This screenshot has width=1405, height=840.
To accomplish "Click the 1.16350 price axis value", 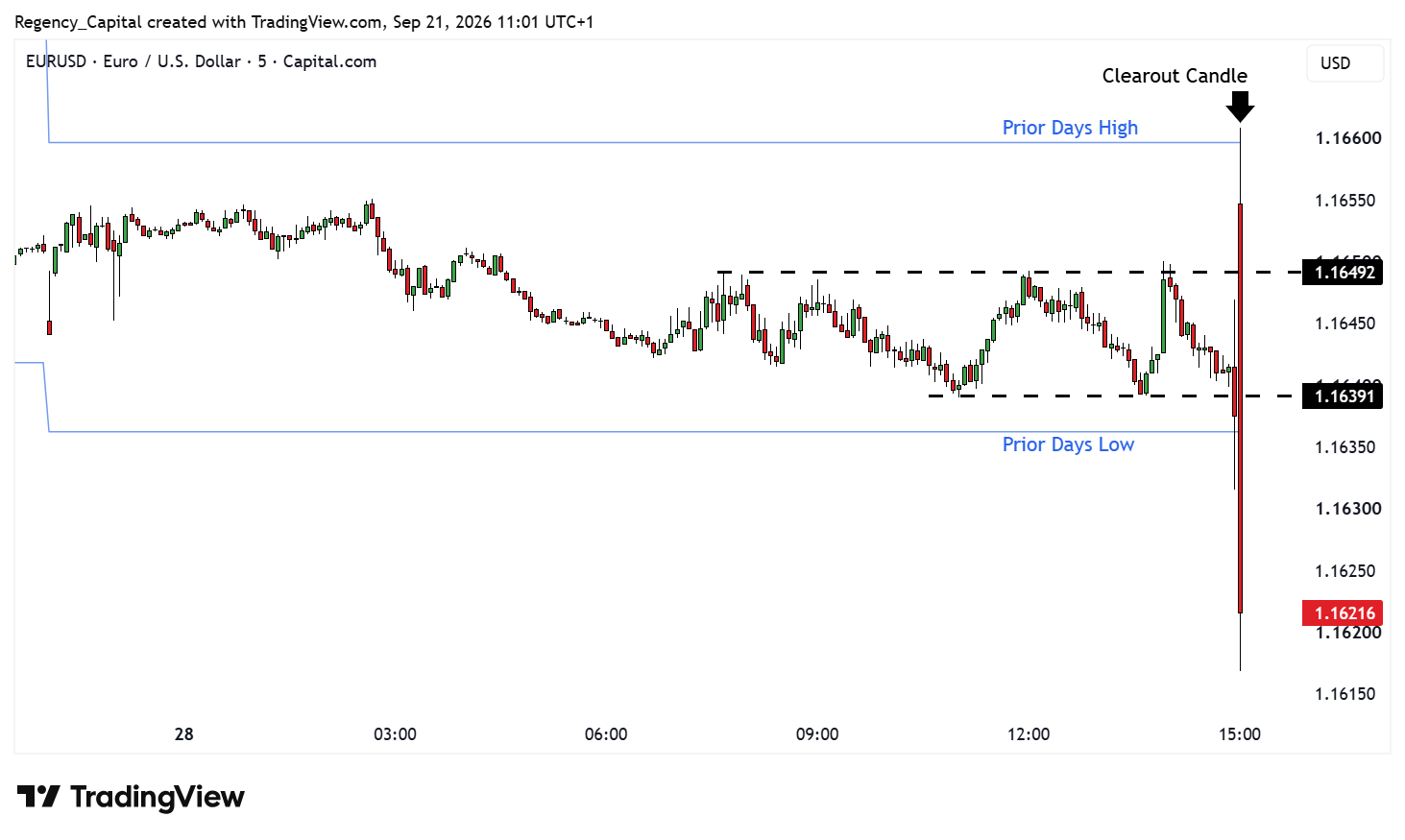I will [x=1345, y=447].
